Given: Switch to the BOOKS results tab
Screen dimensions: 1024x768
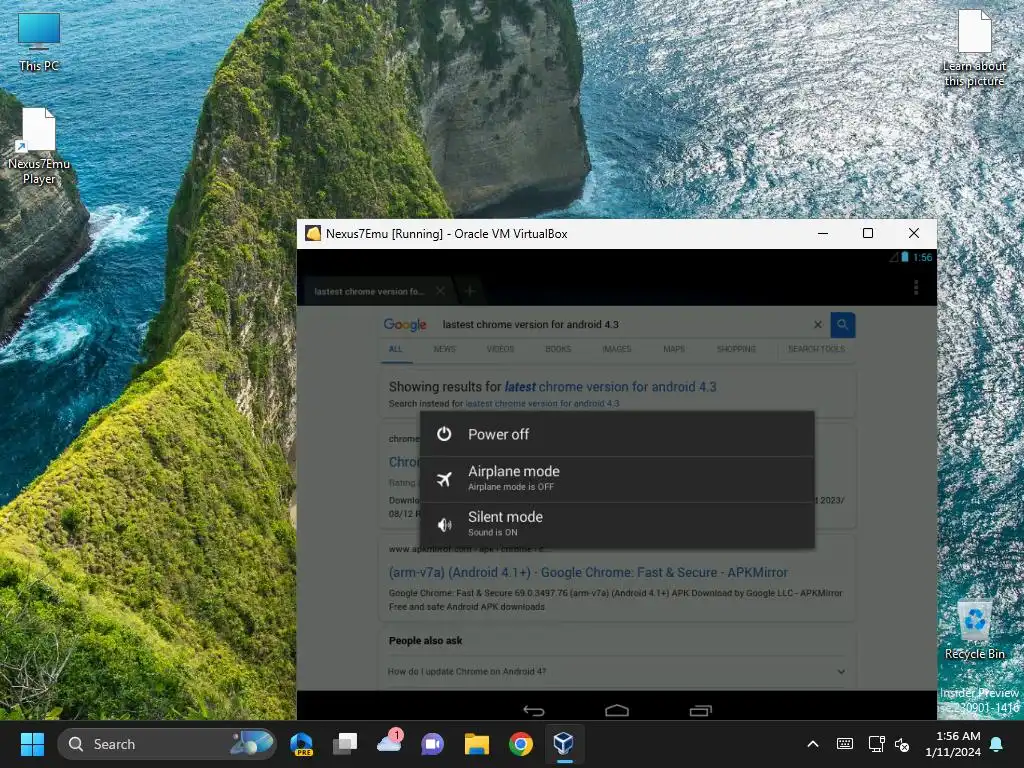Looking at the screenshot, I should (x=558, y=349).
